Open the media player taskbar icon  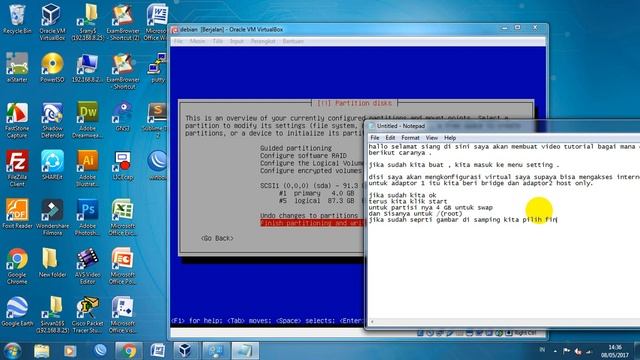pyautogui.click(x=70, y=351)
